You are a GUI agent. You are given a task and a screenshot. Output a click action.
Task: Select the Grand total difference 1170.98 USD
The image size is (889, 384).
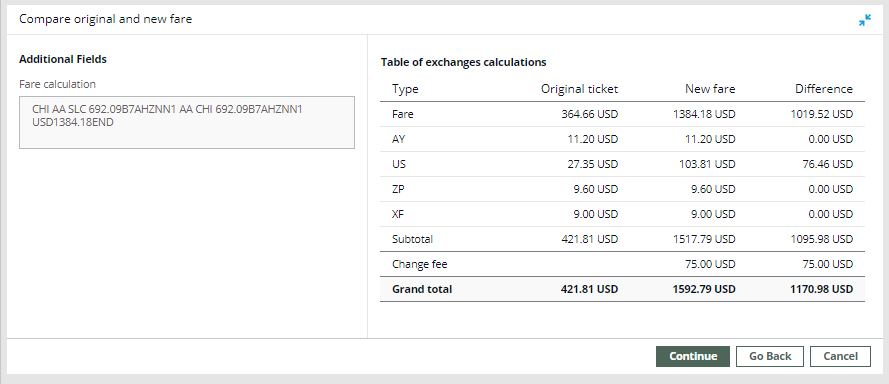[822, 289]
